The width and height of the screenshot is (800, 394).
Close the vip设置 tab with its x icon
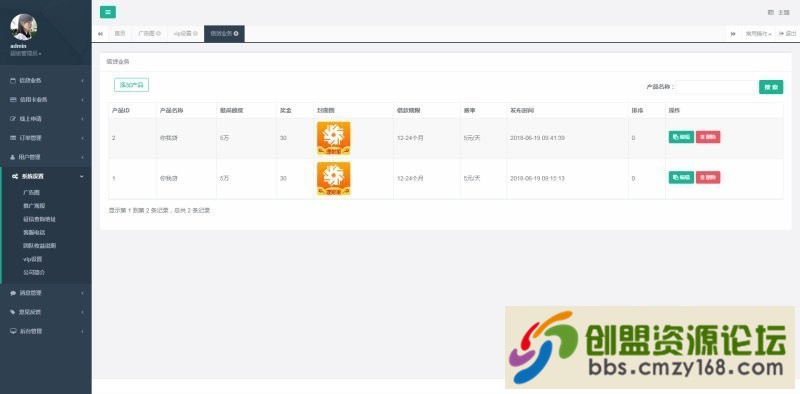pyautogui.click(x=195, y=34)
